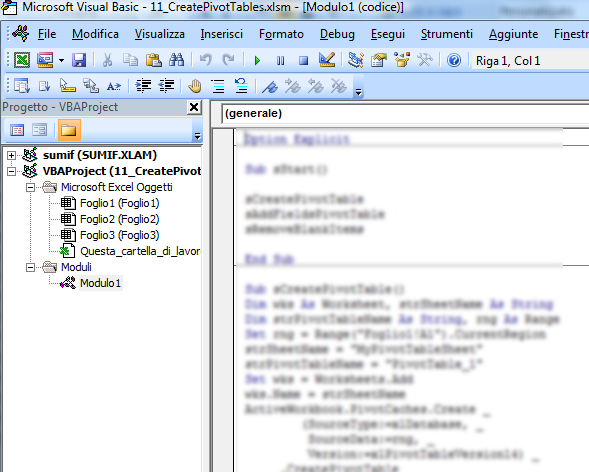Expand the sumif (SUMIF.XLAM) project
This screenshot has width=589, height=472.
11,155
